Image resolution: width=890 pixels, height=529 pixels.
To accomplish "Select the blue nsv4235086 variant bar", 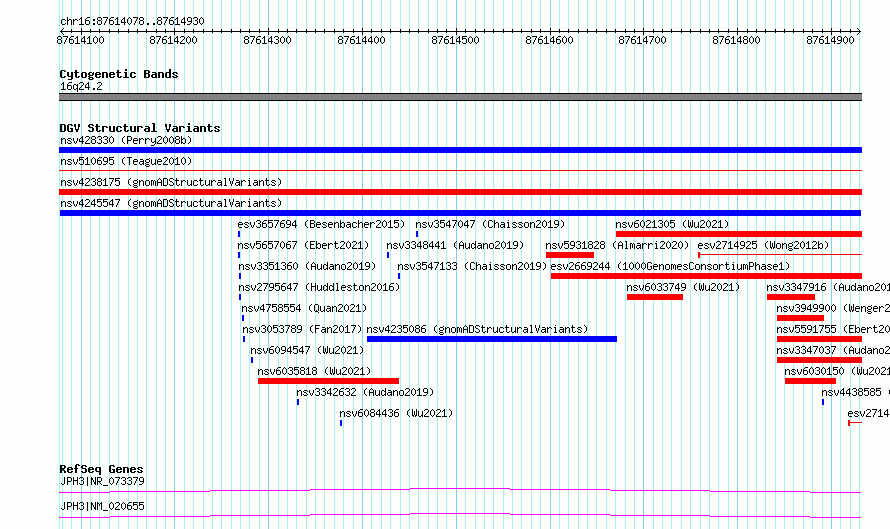I will 492,339.
